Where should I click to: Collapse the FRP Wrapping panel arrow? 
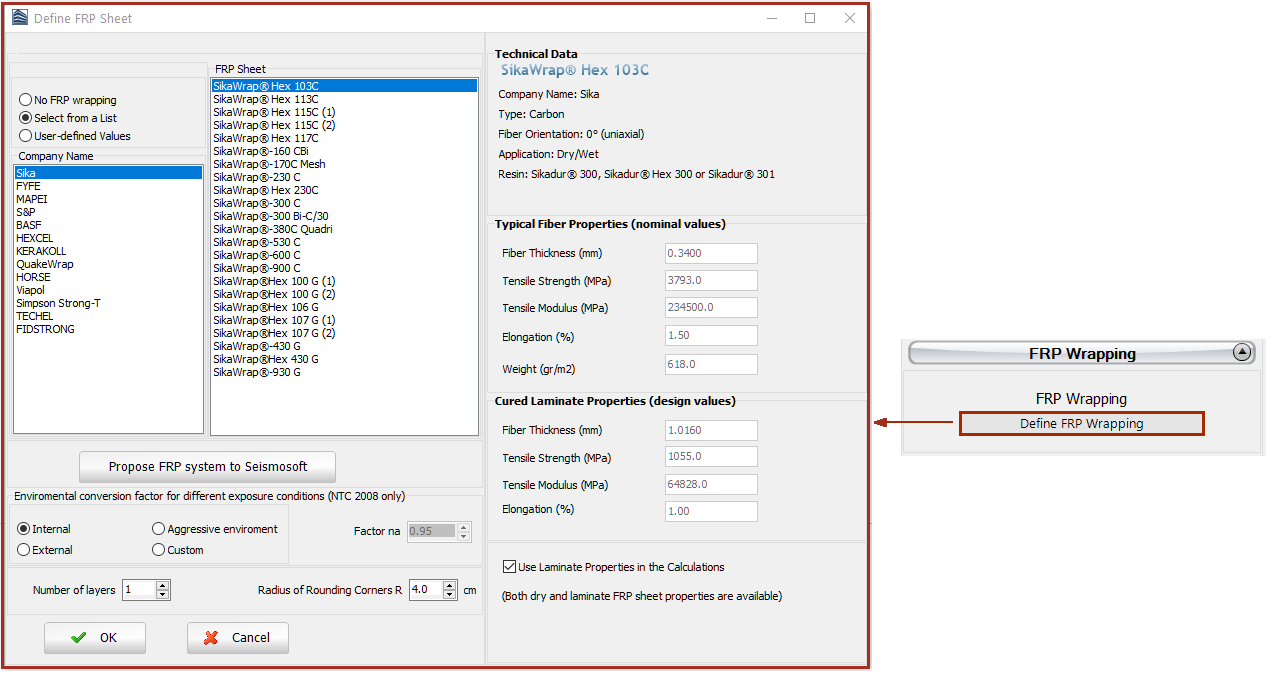coord(1241,352)
